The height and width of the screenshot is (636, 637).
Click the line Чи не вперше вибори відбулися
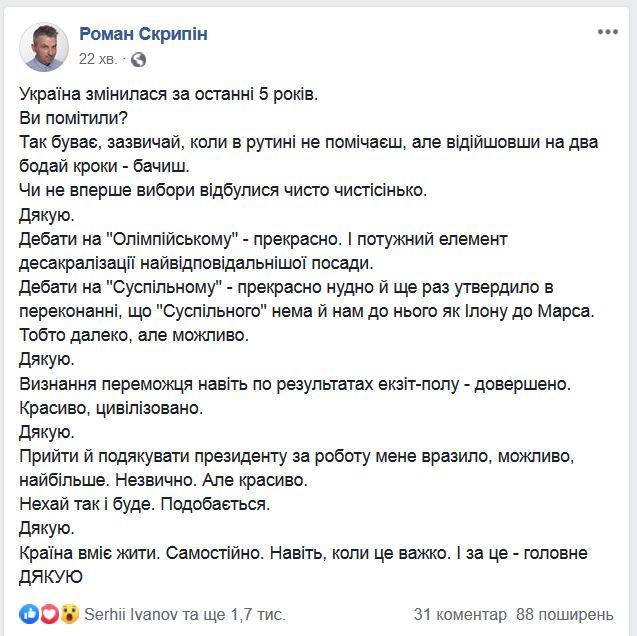coord(223,190)
